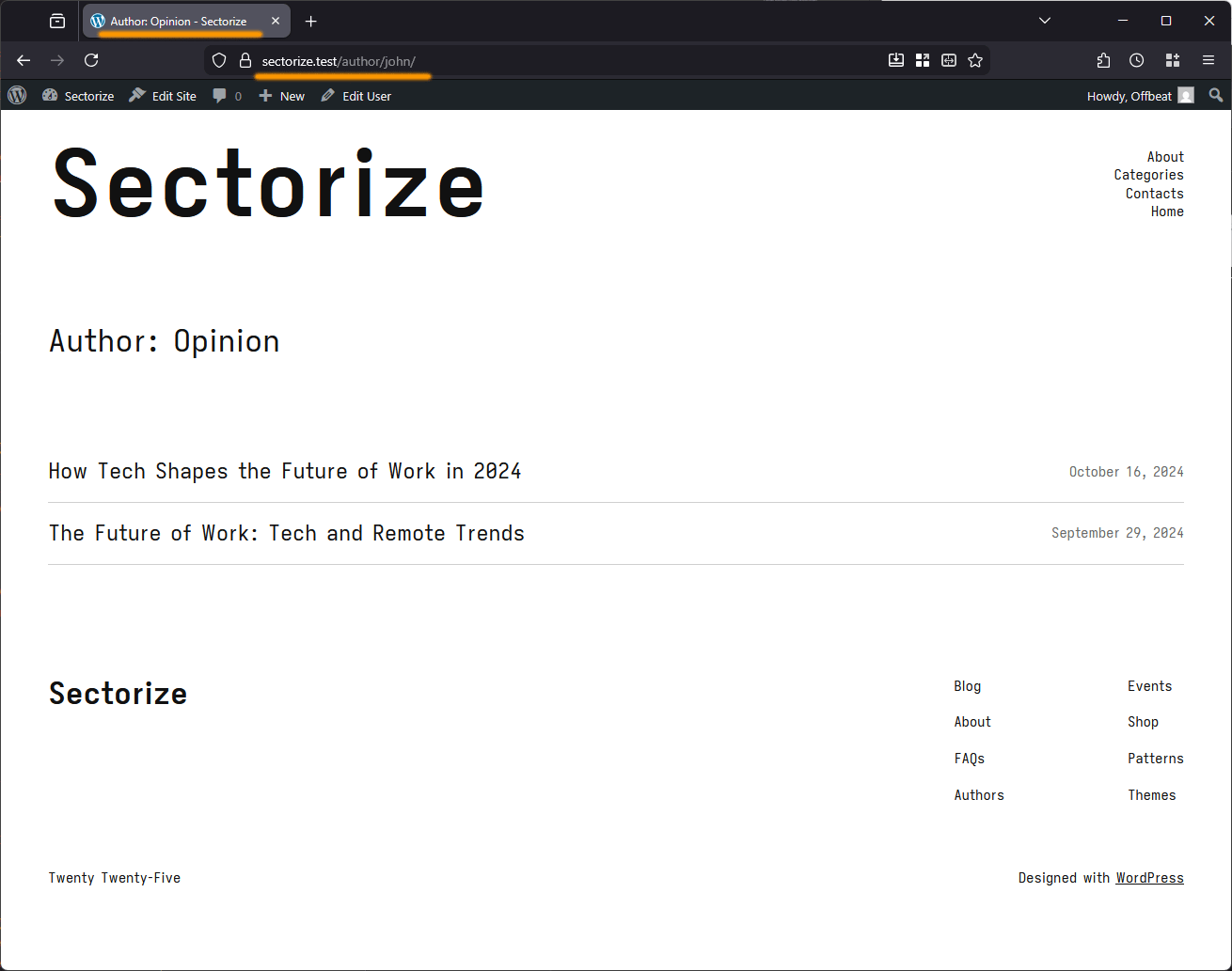This screenshot has width=1232, height=971.
Task: Click the New item plus icon
Action: click(x=266, y=95)
